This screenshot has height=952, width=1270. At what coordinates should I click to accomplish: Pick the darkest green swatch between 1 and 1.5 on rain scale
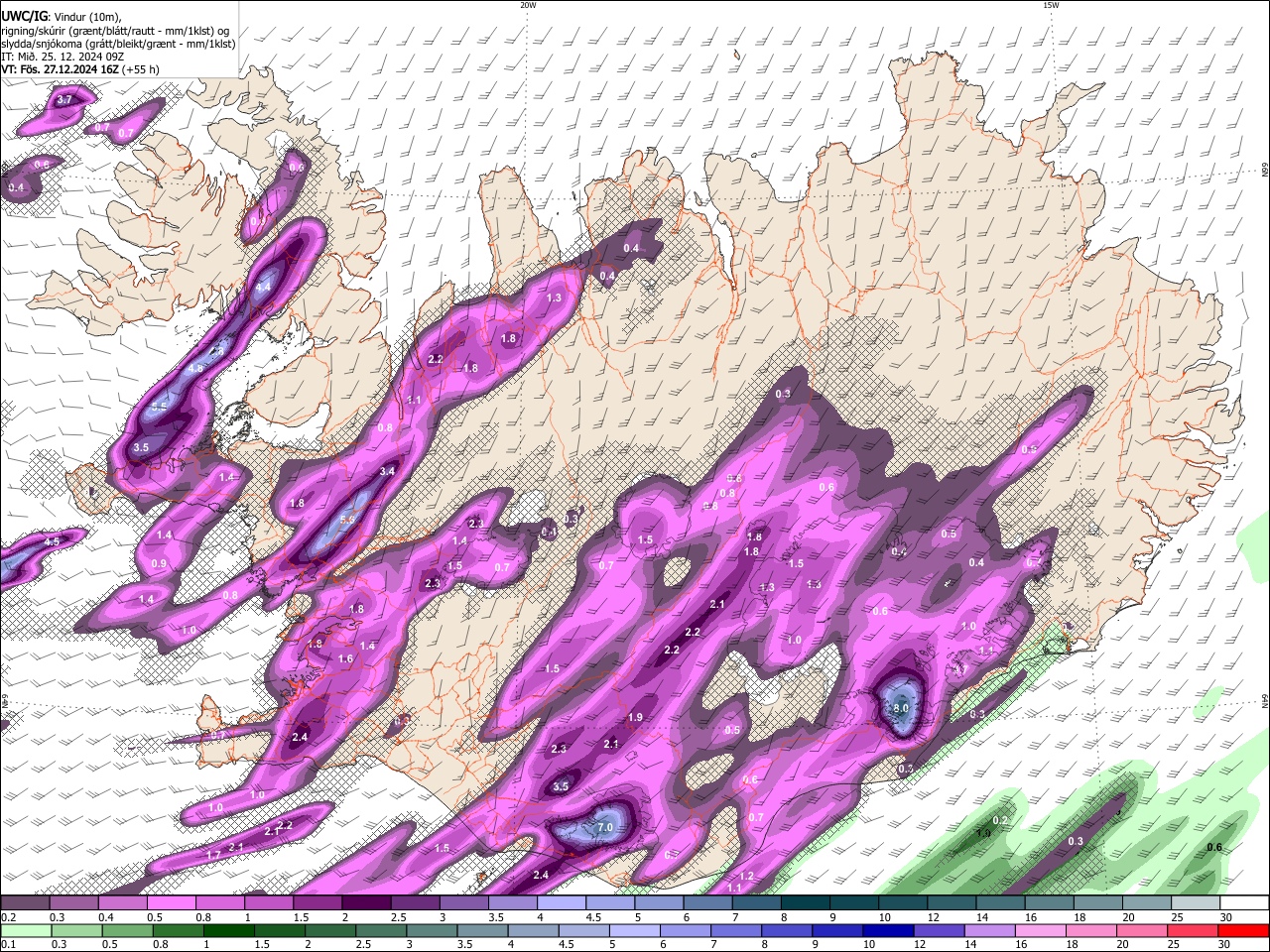pyautogui.click(x=229, y=930)
